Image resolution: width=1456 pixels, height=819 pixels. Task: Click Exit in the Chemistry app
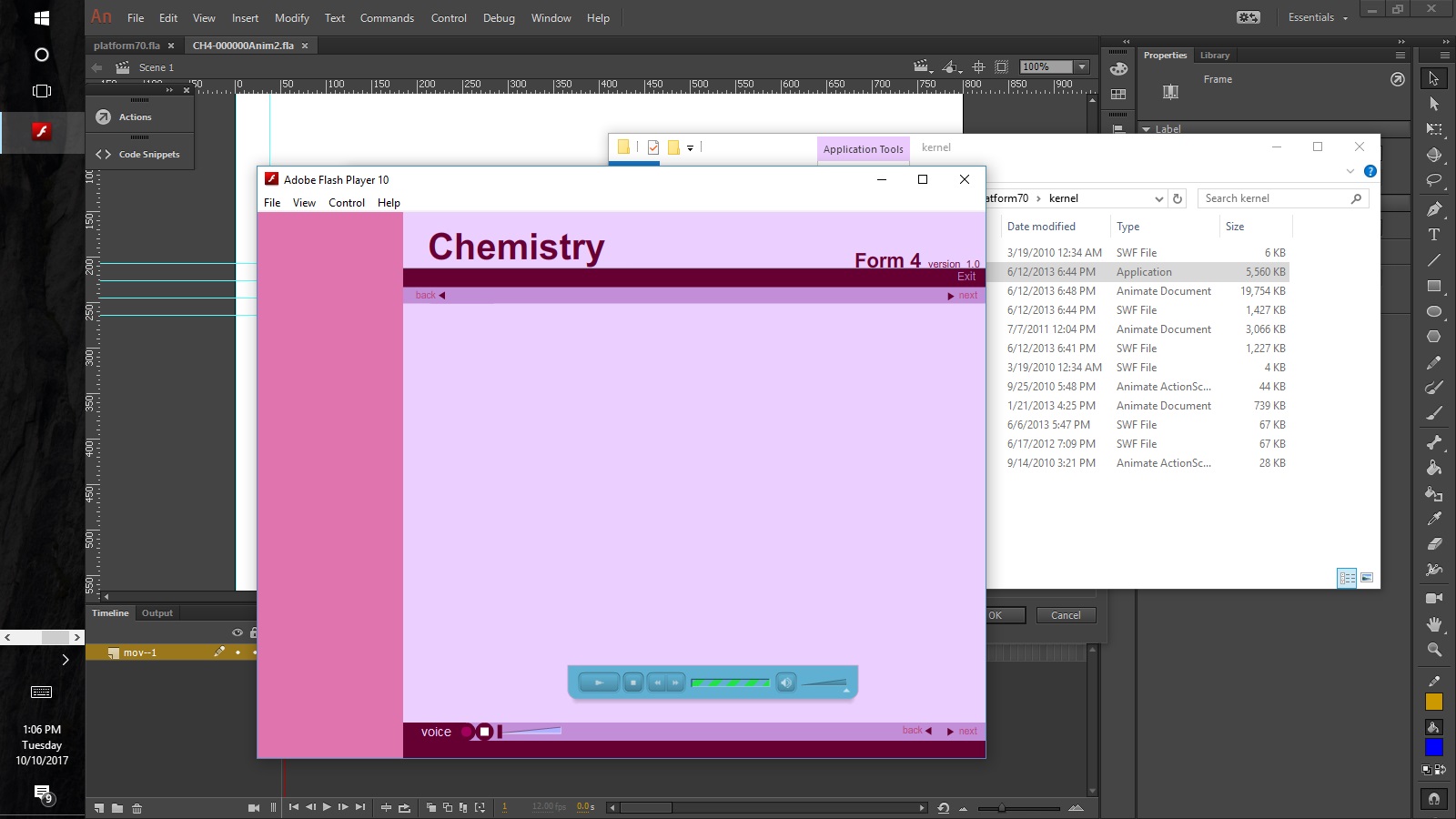[966, 277]
